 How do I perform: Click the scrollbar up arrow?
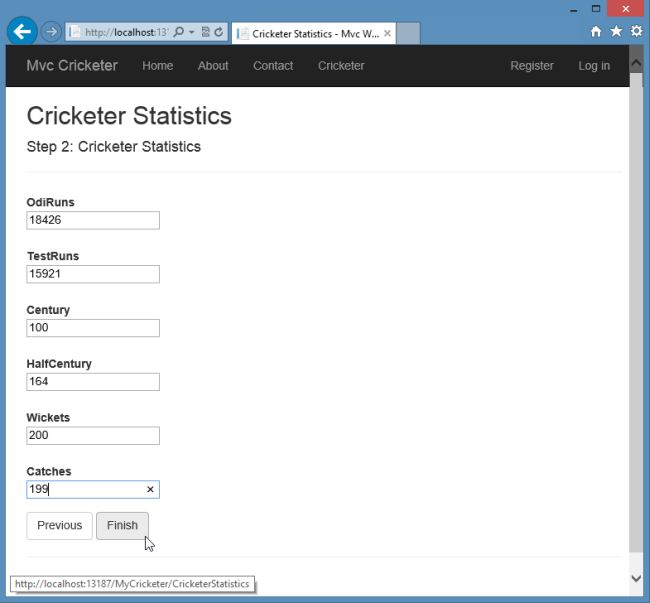(636, 63)
